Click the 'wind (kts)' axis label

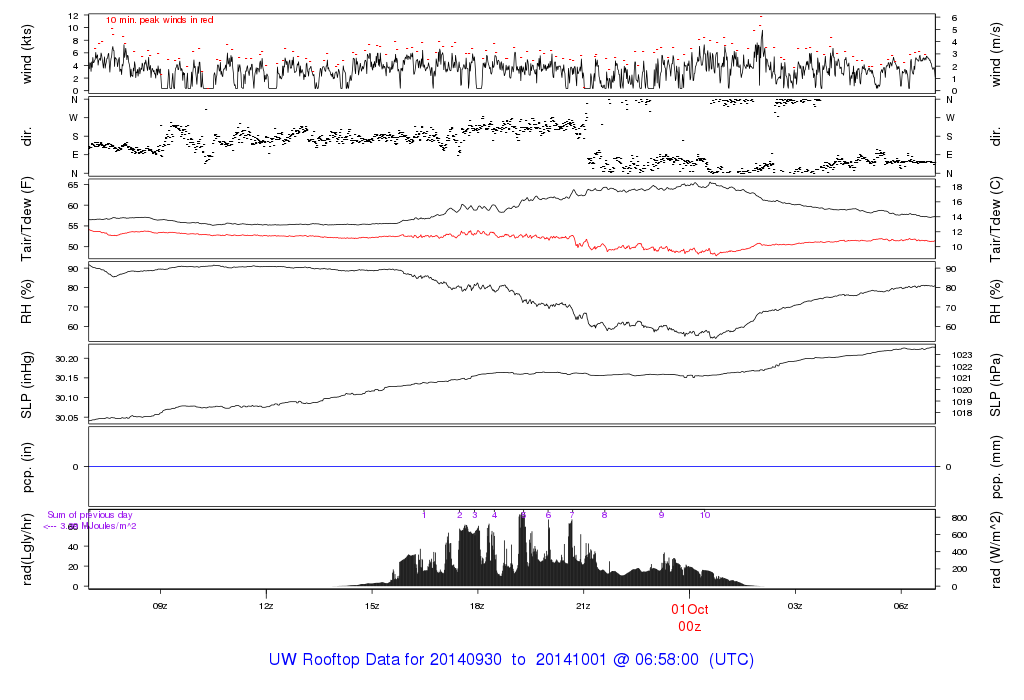coord(27,54)
